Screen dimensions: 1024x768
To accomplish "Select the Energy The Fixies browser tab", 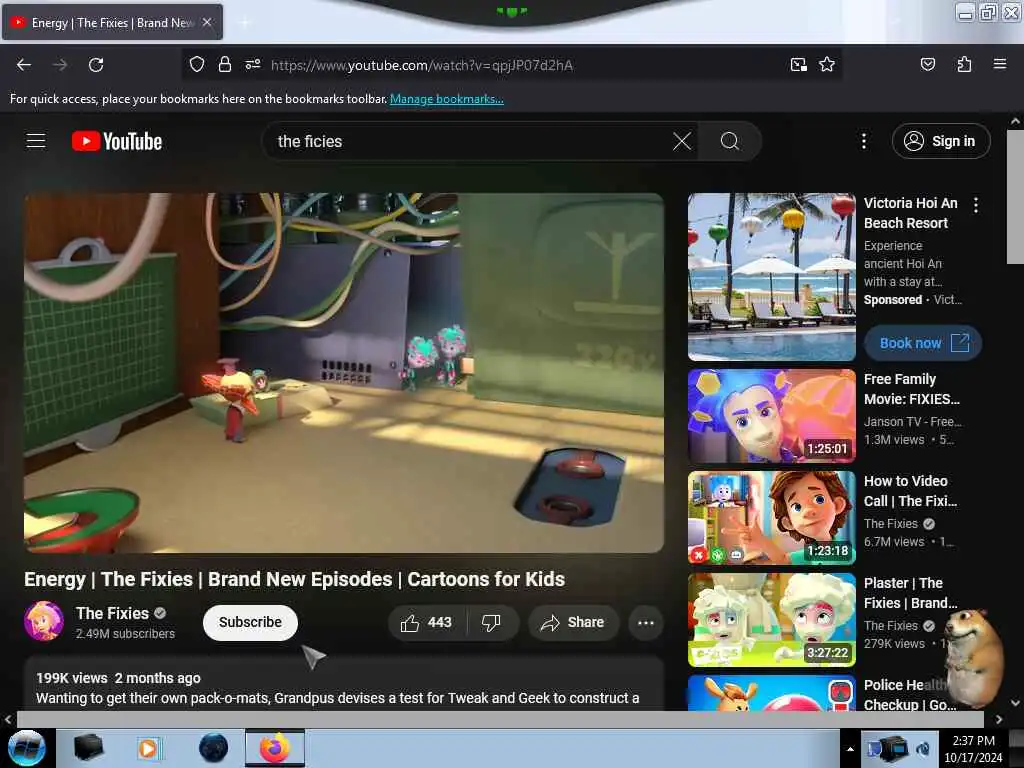I will point(112,22).
